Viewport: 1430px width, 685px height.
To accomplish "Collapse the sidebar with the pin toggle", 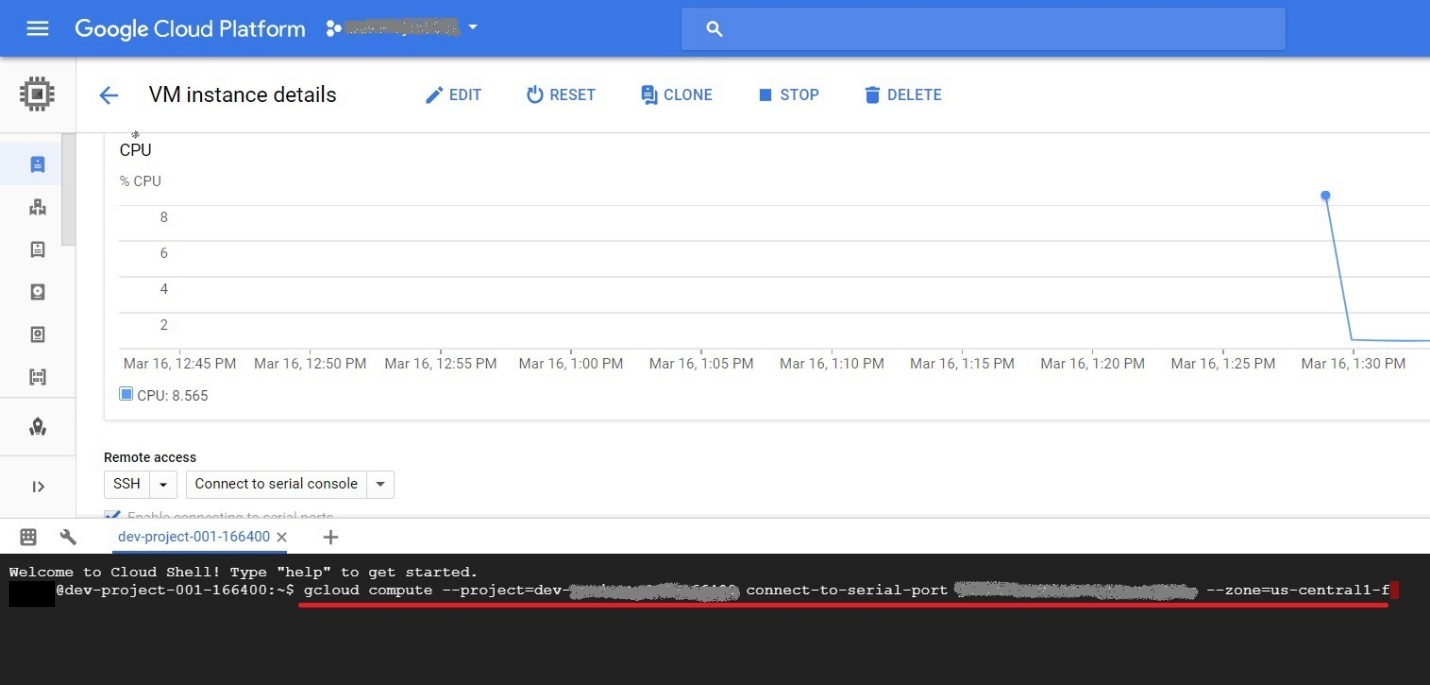I will (37, 486).
